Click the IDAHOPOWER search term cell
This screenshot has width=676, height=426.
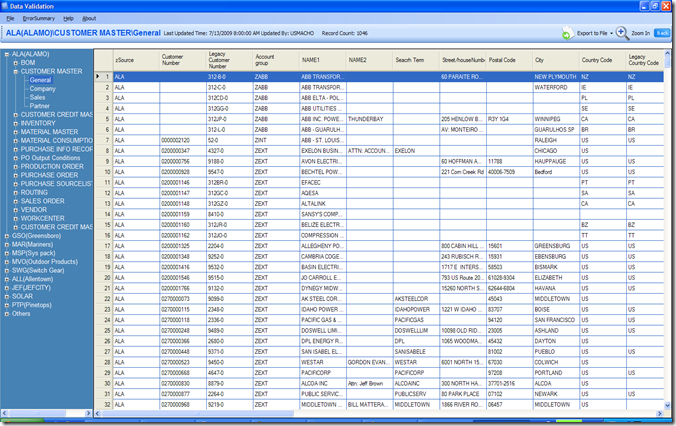click(416, 310)
